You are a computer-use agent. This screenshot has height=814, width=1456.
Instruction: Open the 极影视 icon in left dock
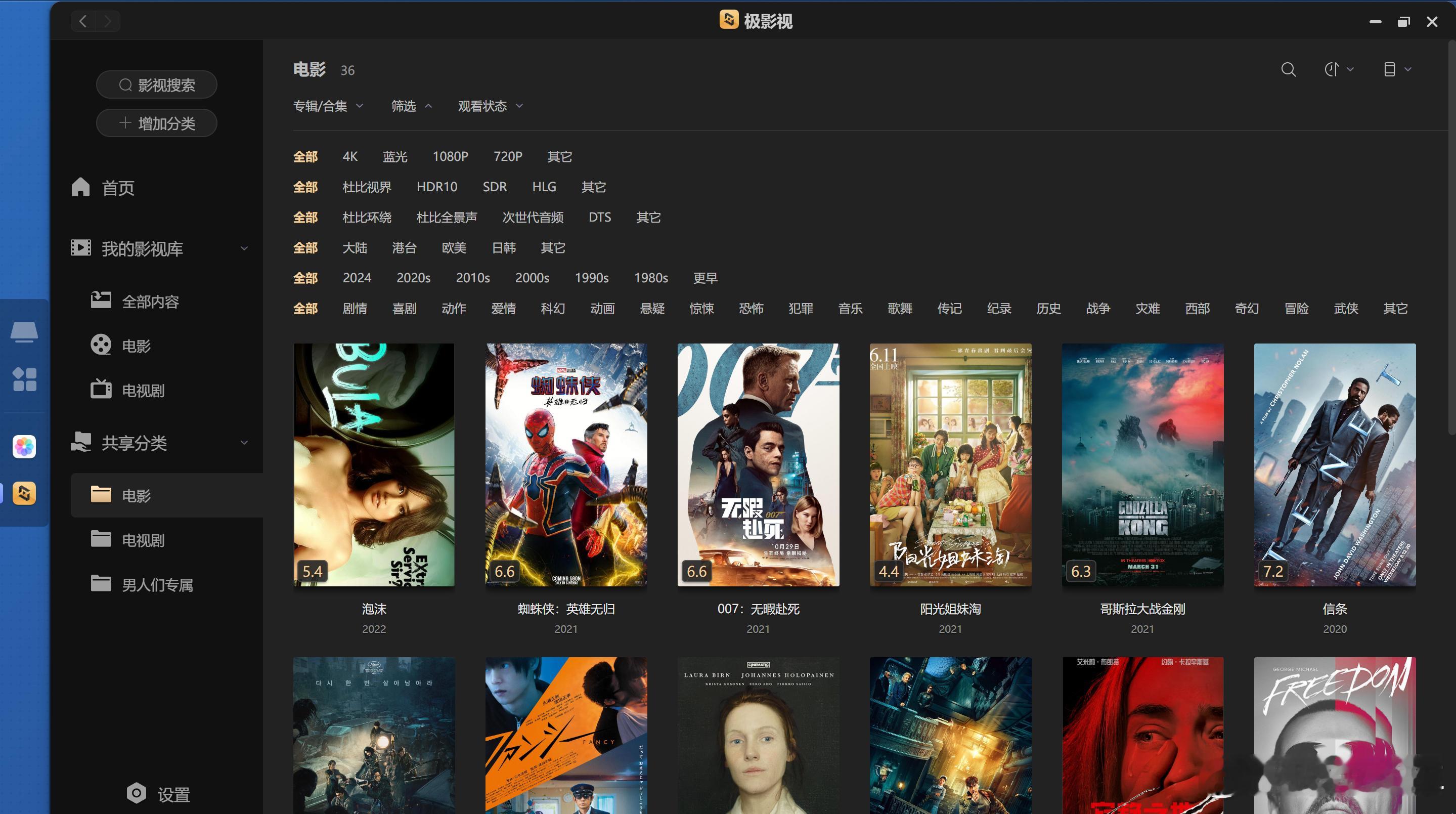(24, 493)
